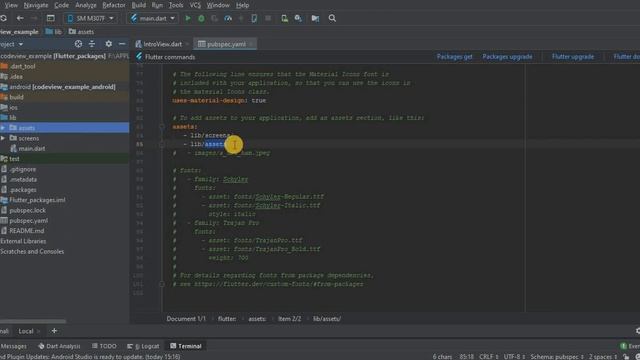
Task: Select the build folder in tree
Action: pos(16,97)
